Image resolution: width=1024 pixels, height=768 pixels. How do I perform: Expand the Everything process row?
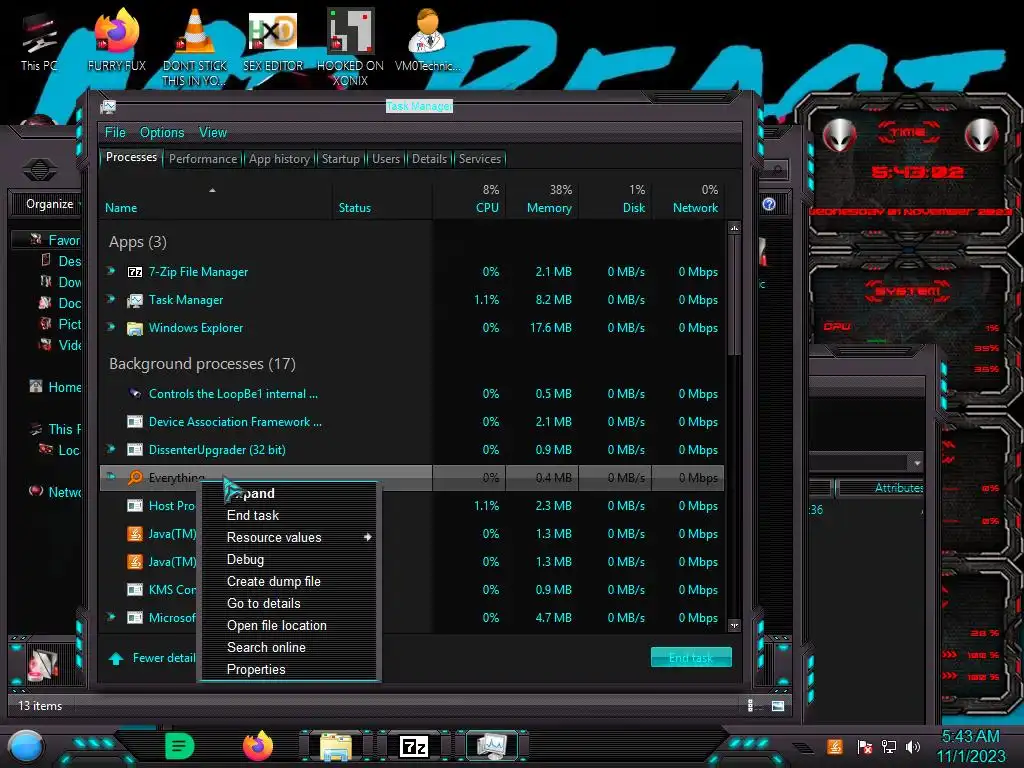tap(111, 477)
